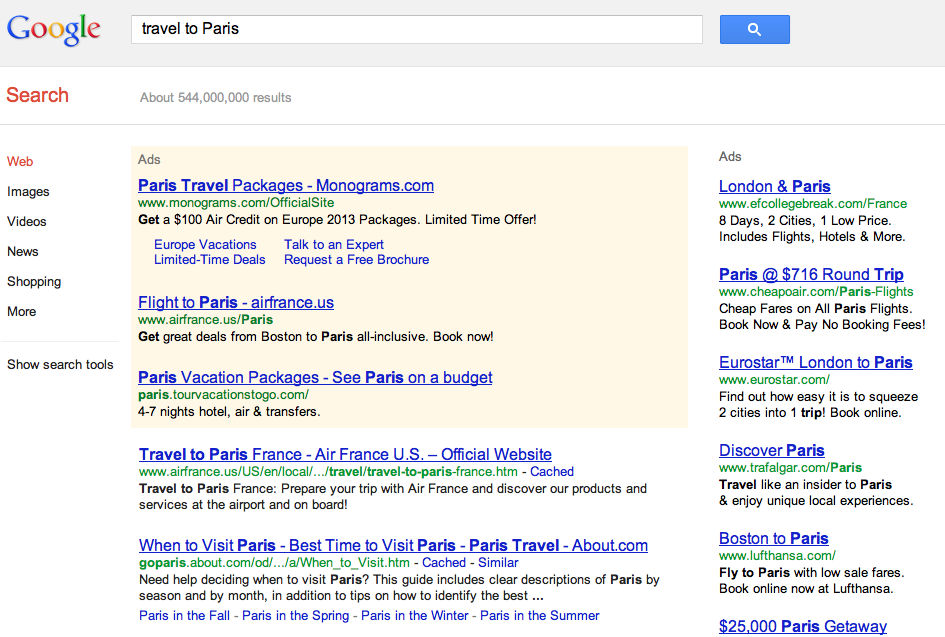
Task: Open Paris in the Winter sublink
Action: [415, 616]
